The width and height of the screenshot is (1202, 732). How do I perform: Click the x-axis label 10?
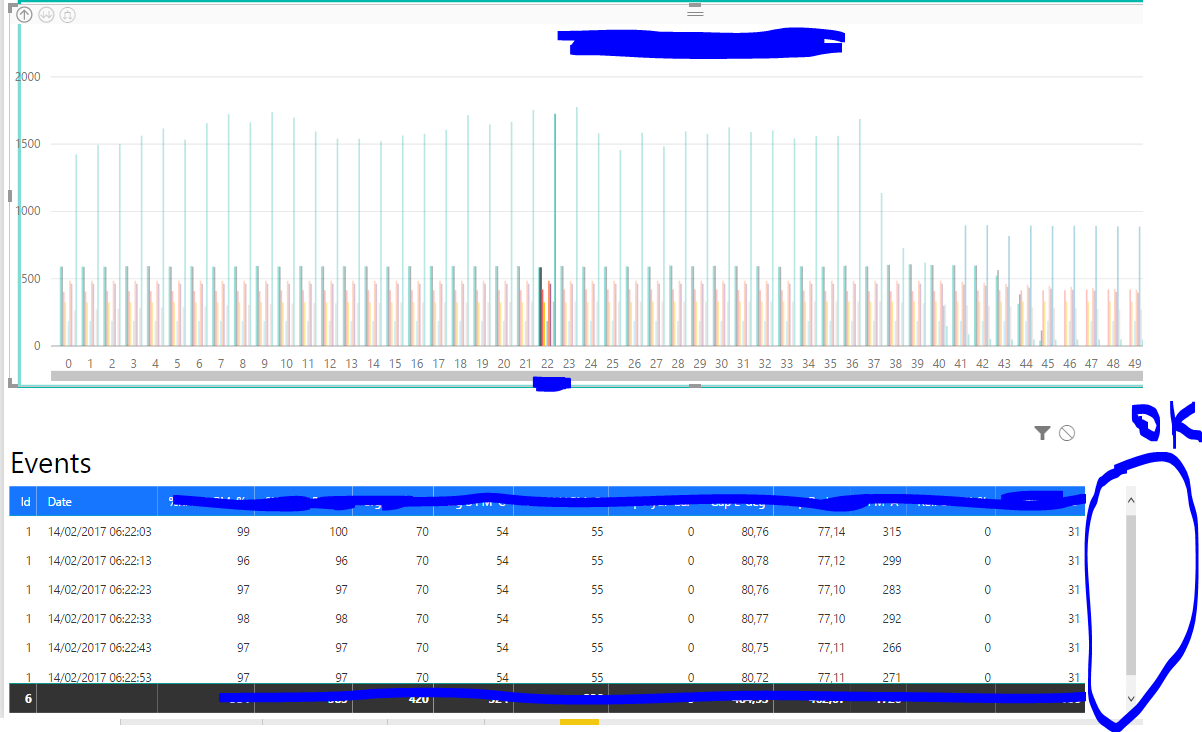click(x=286, y=363)
